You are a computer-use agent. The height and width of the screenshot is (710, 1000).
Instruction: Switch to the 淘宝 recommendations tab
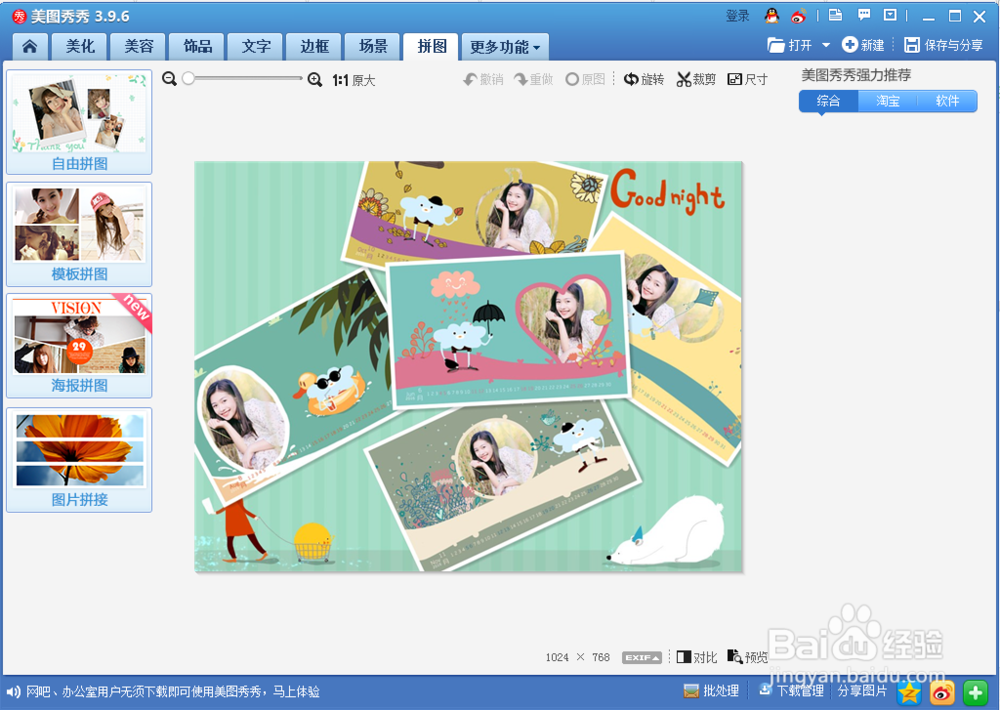(887, 101)
